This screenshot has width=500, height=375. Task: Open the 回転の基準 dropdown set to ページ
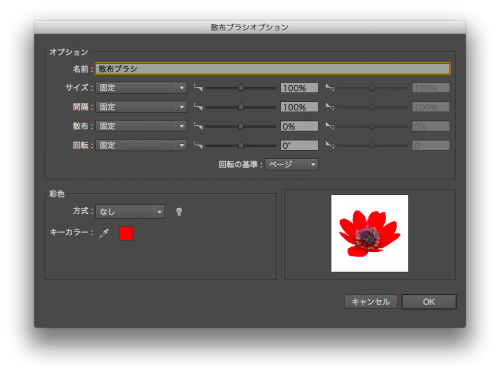click(292, 164)
